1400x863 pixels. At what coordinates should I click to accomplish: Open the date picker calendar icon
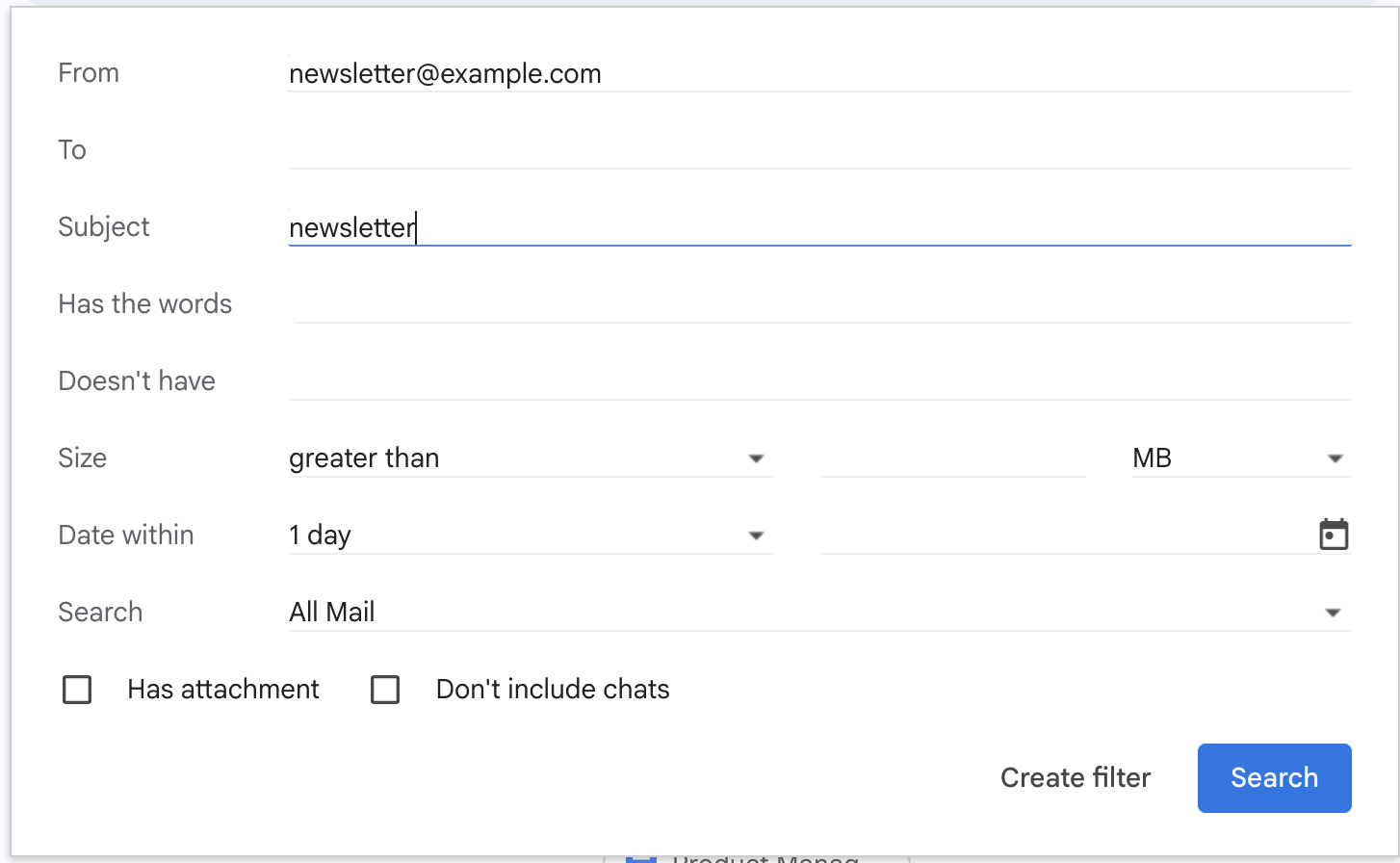point(1333,535)
